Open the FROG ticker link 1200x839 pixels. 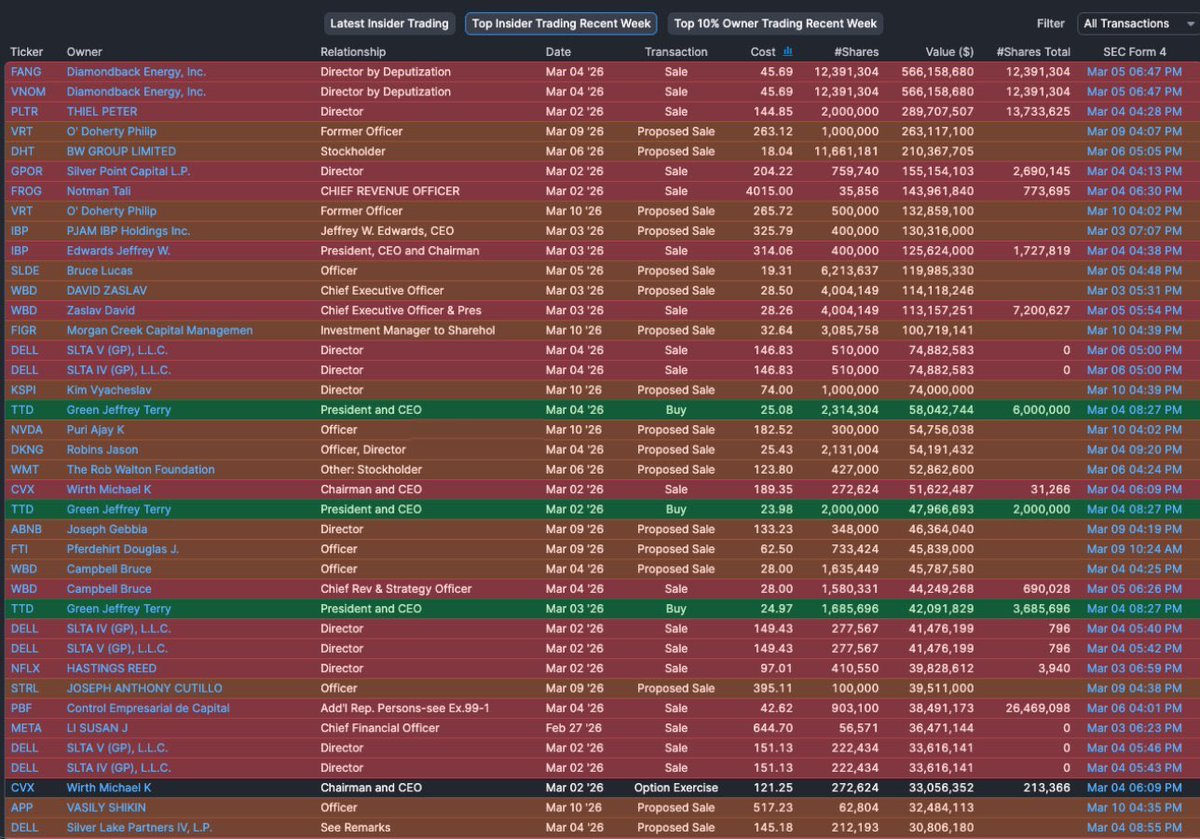(x=25, y=191)
